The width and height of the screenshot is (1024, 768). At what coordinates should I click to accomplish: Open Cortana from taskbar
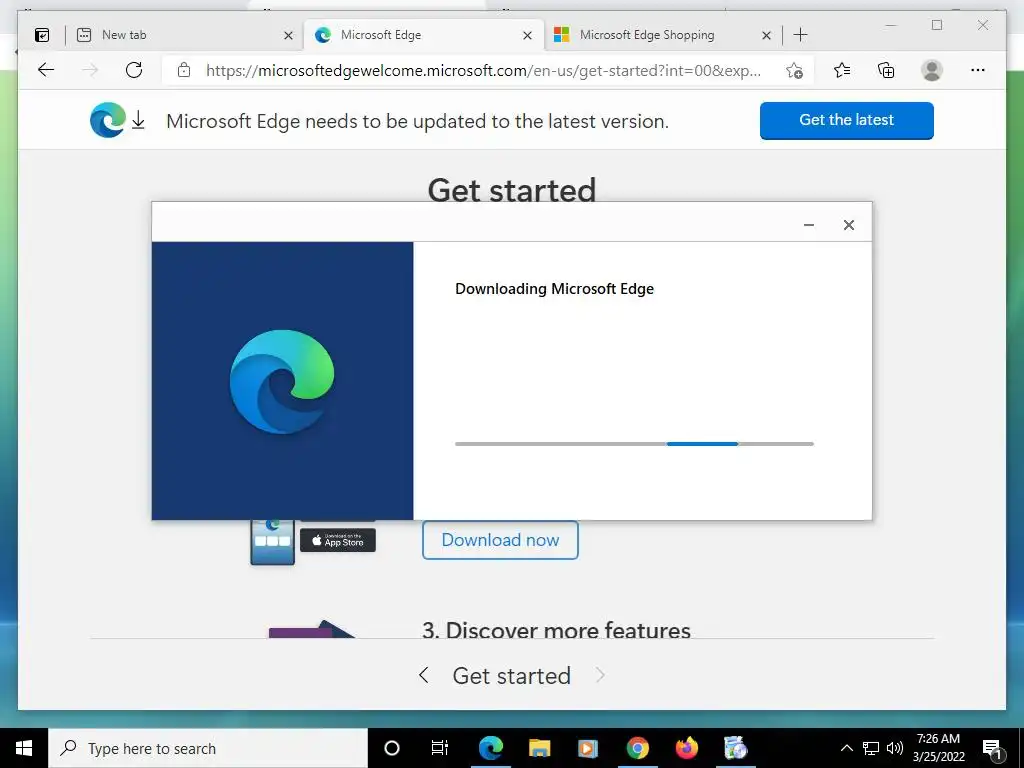pos(392,748)
